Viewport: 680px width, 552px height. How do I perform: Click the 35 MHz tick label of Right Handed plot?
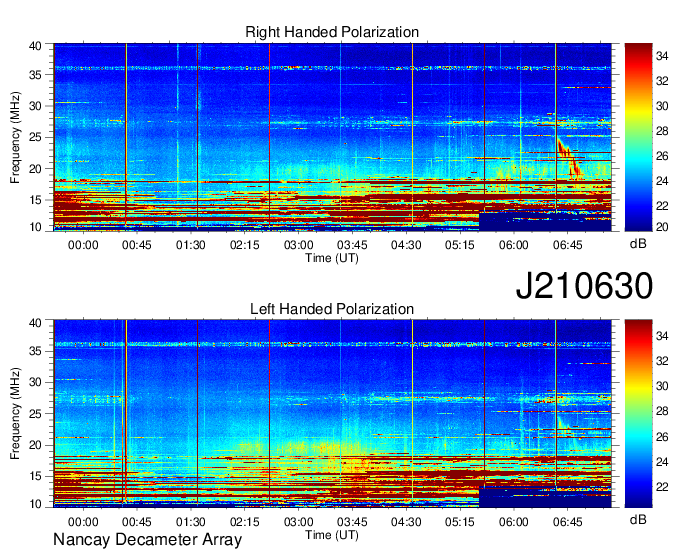(35, 75)
